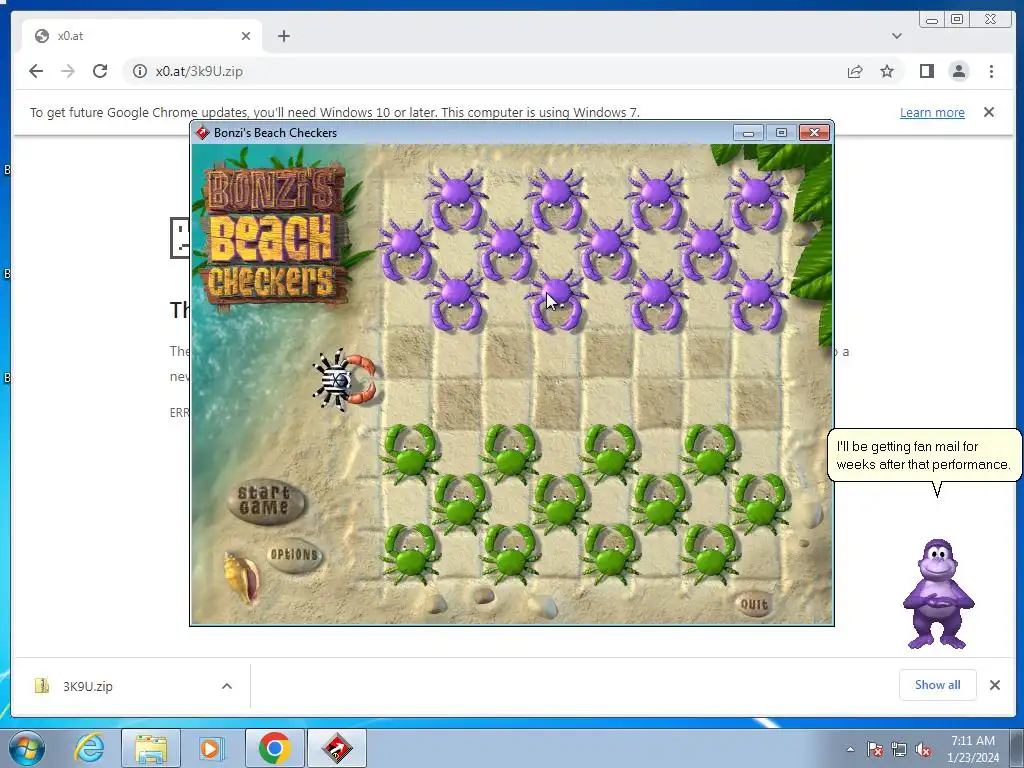Open the 3K9U.zip downloaded file
1024x768 pixels.
(x=88, y=686)
